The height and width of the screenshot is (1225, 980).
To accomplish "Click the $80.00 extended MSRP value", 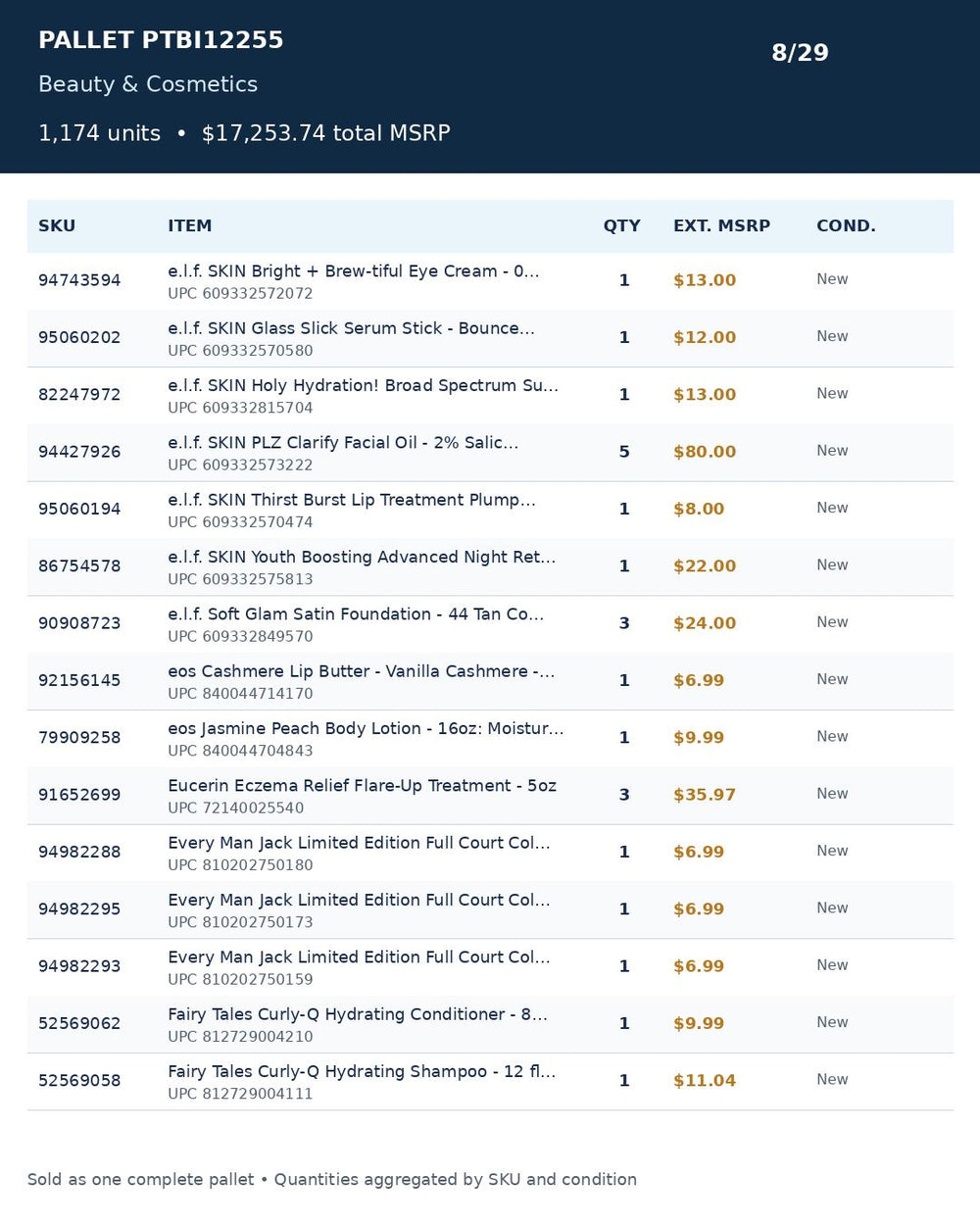I will click(705, 452).
